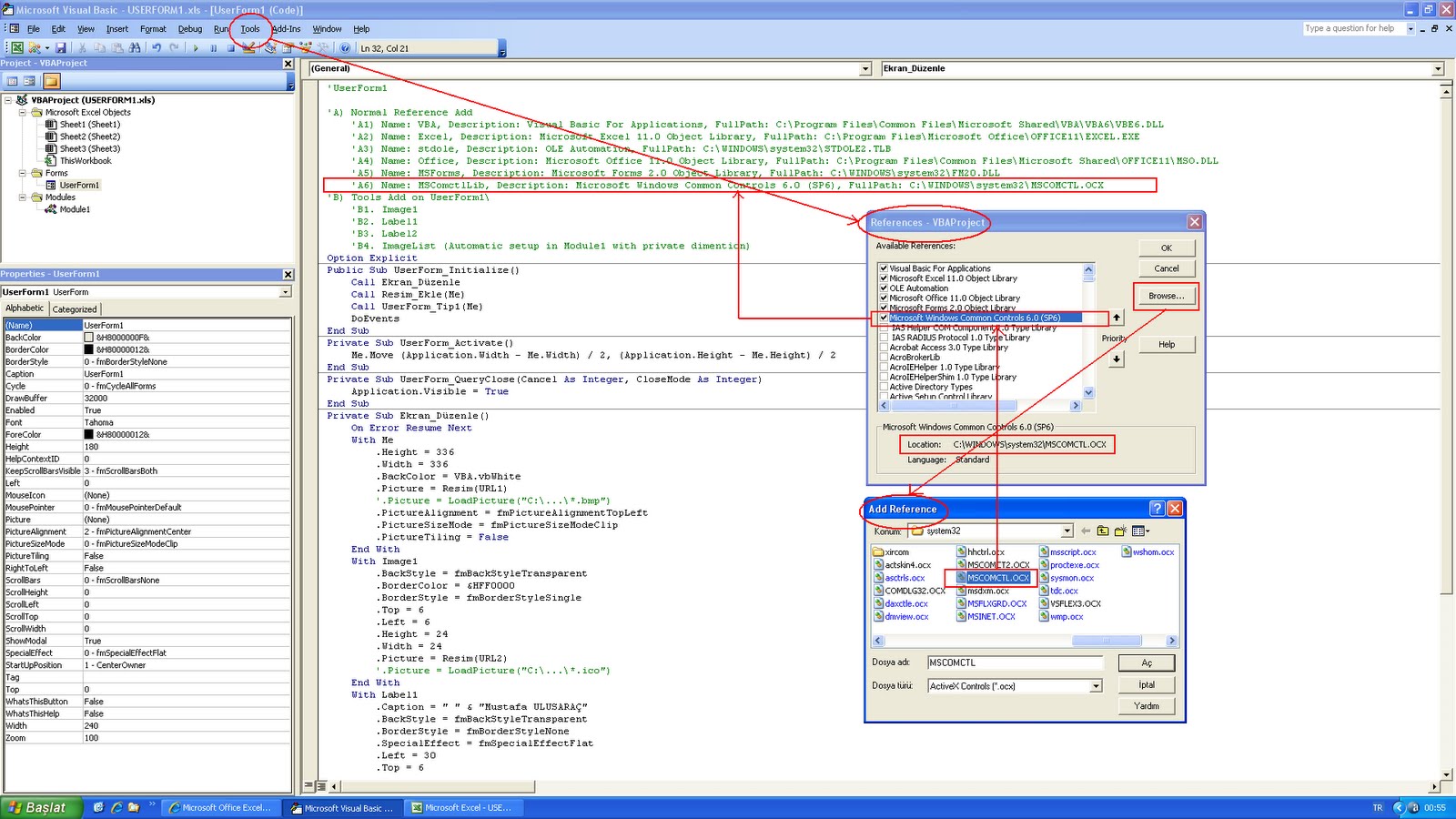
Task: Click the back arrow in Add Reference dialog
Action: pos(1085,531)
